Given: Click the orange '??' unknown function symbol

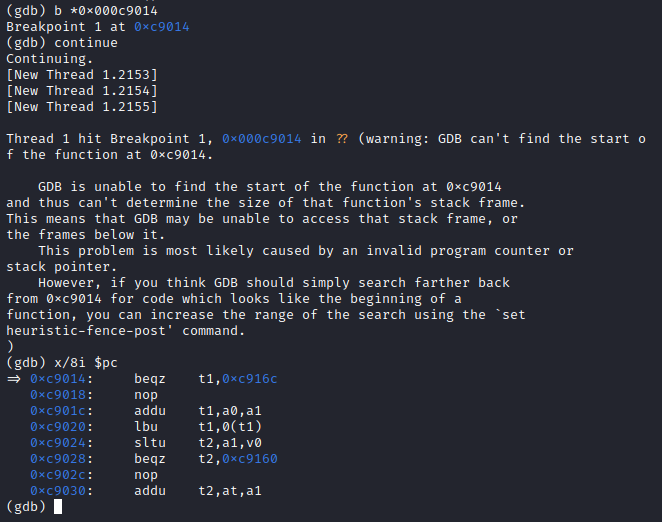Looking at the screenshot, I should tap(343, 139).
